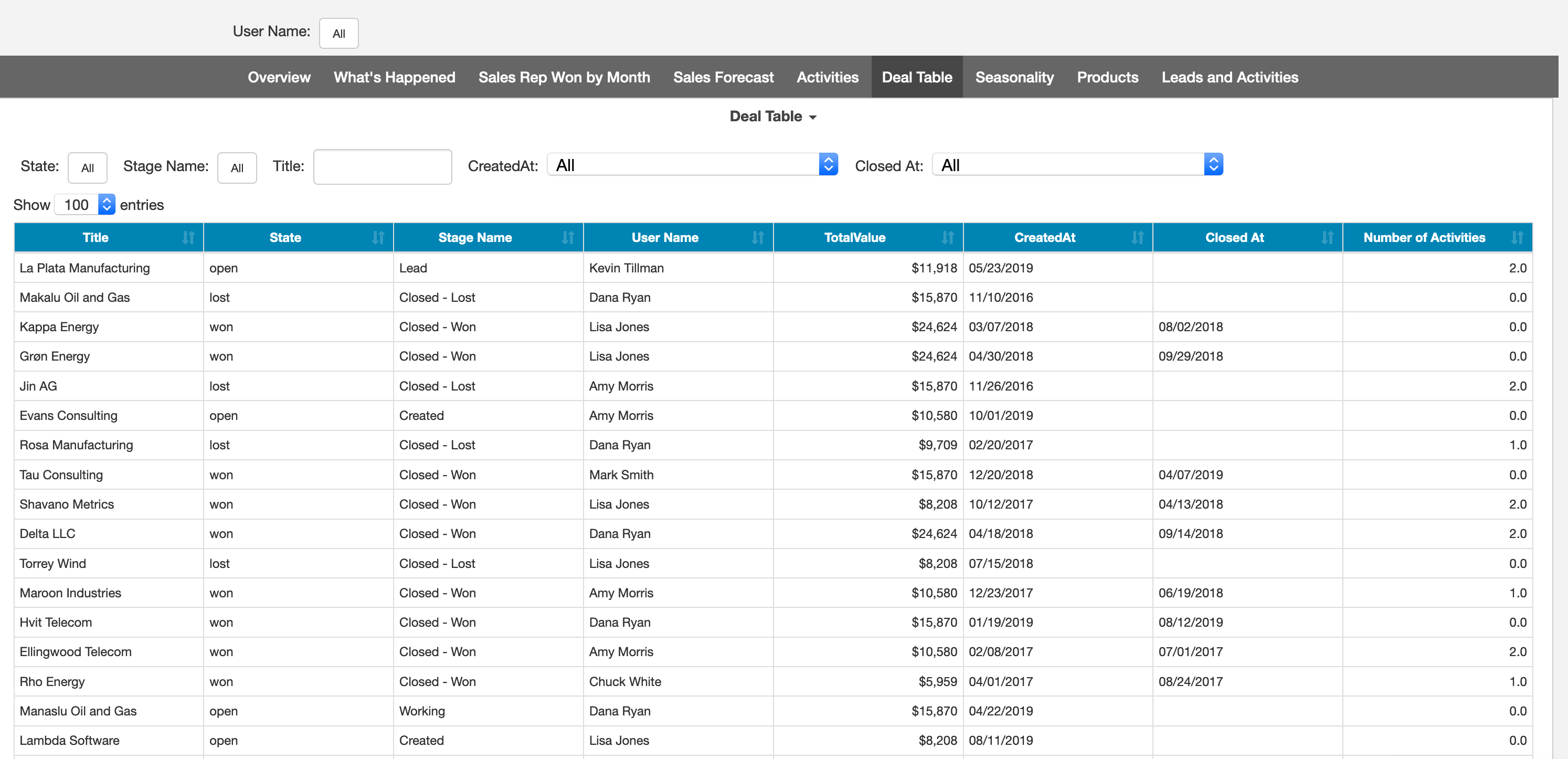This screenshot has width=1568, height=759.
Task: Switch to the Seasonality tab
Action: point(1014,77)
